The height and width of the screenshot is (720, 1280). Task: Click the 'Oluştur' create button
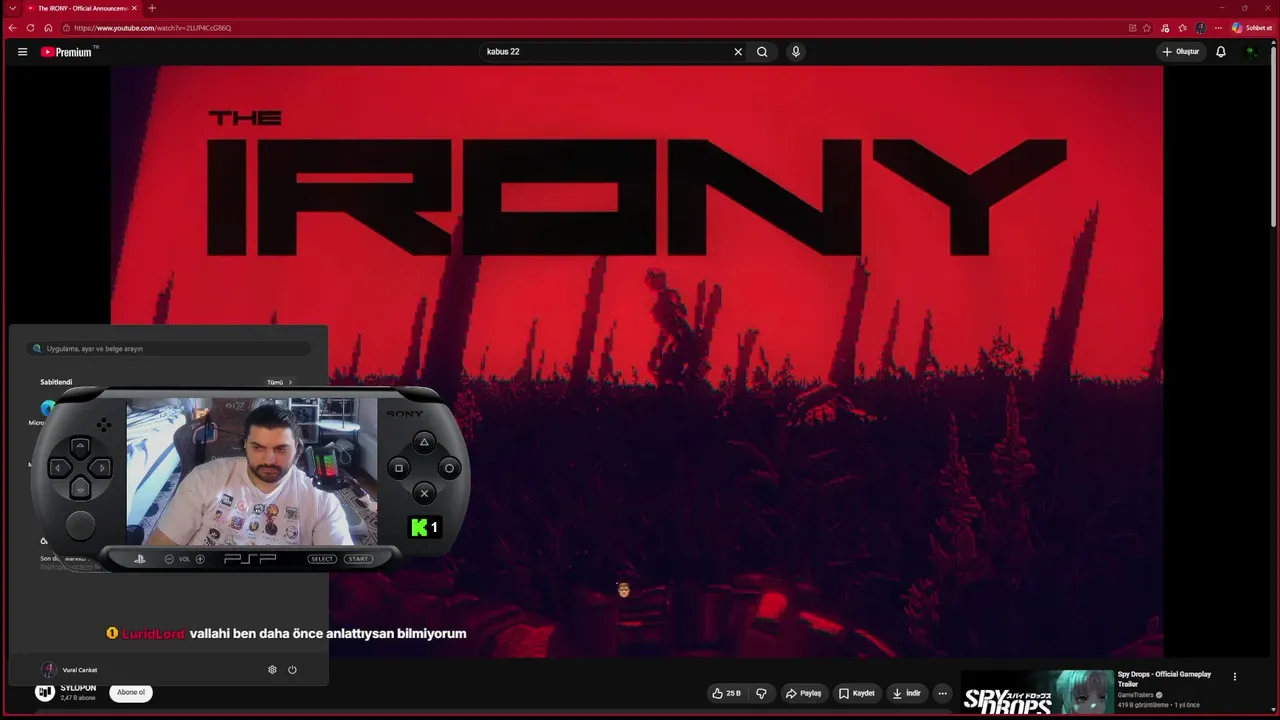pyautogui.click(x=1180, y=52)
